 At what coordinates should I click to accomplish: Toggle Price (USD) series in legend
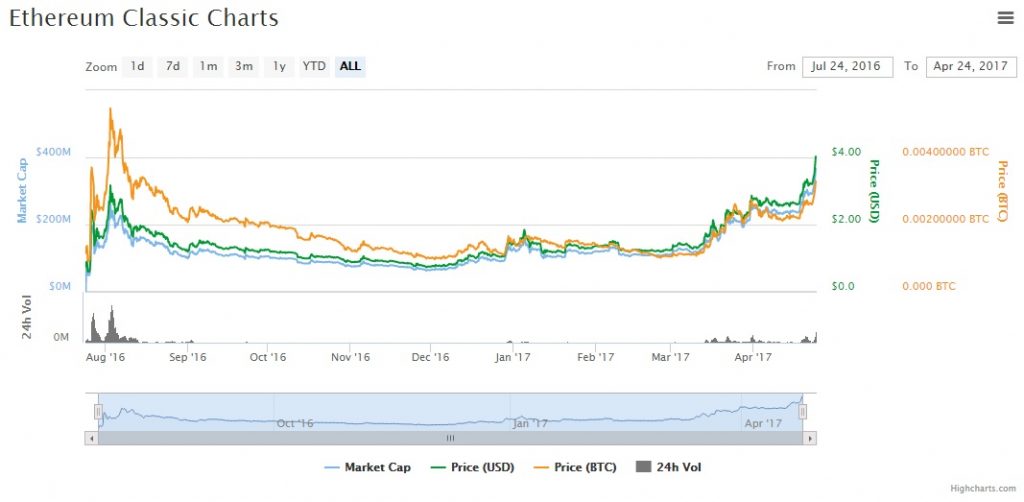[x=473, y=467]
